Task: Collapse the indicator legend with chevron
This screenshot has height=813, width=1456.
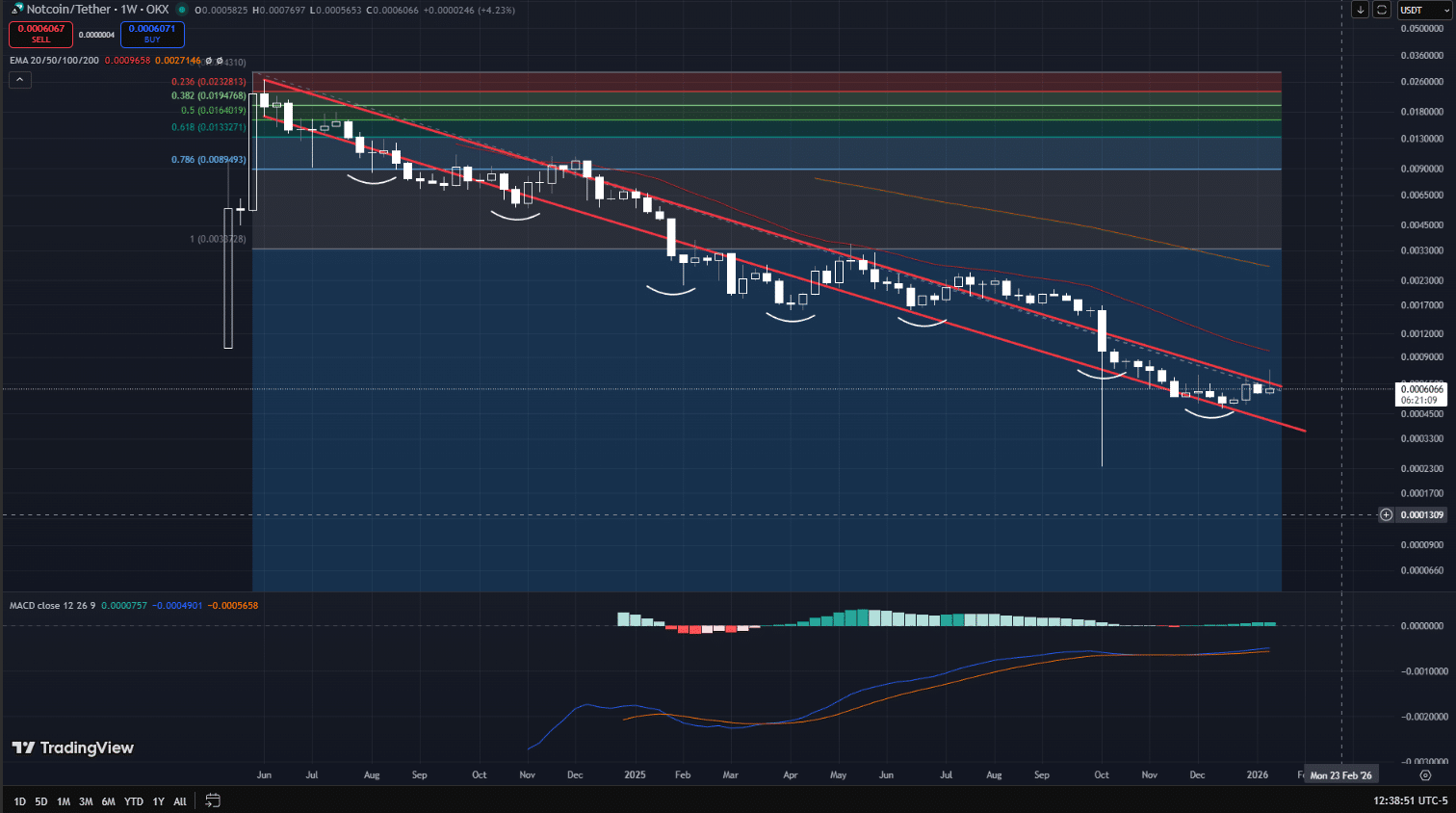Action: pos(20,80)
